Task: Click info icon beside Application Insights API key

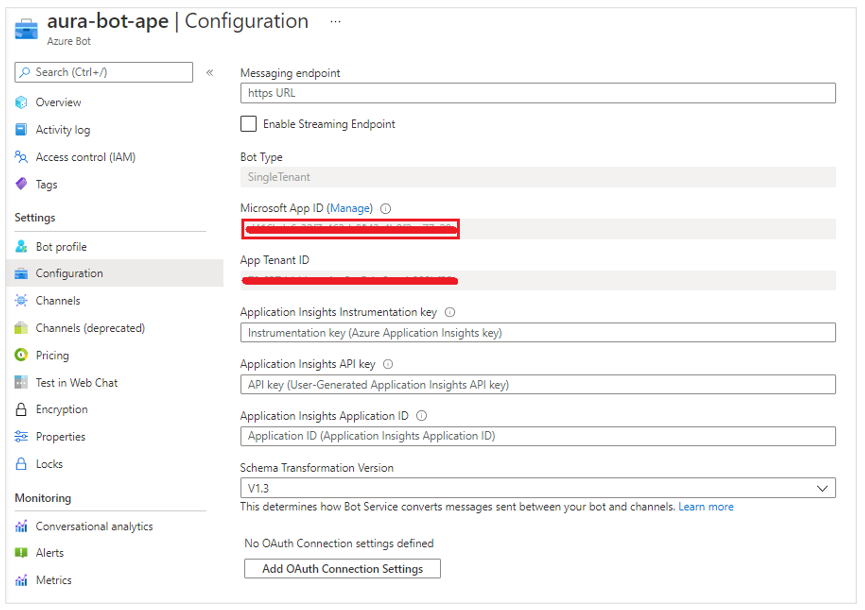Action: pyautogui.click(x=388, y=364)
